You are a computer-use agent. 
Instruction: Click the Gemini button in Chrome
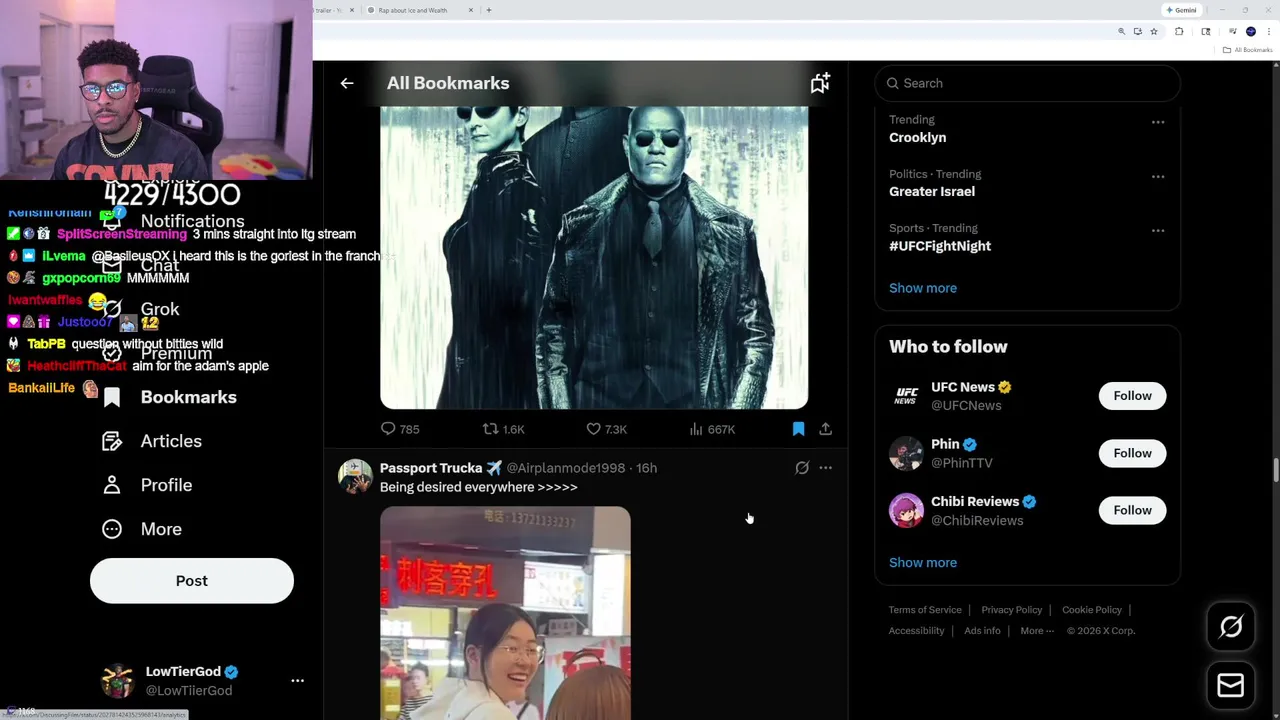tap(1181, 10)
